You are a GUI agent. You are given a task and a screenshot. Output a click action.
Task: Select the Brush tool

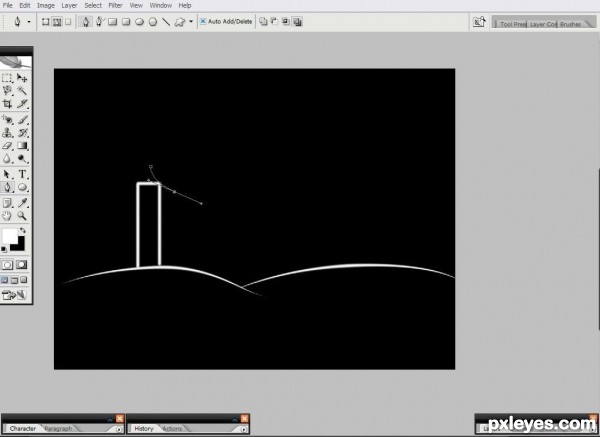[x=22, y=120]
